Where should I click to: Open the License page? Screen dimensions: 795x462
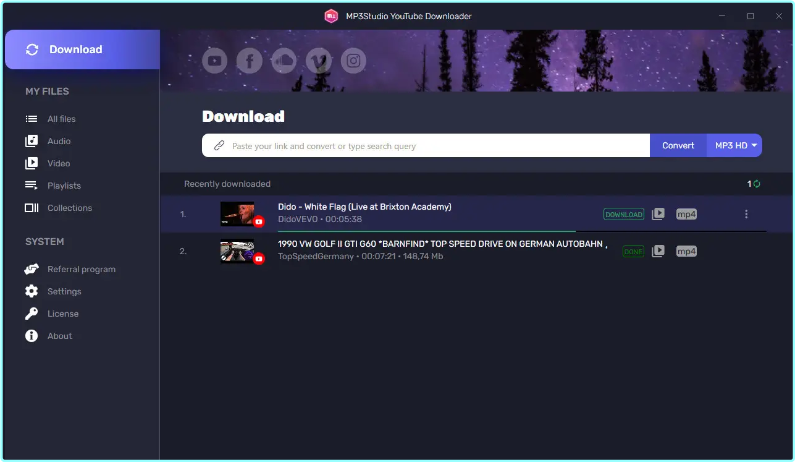coord(63,313)
